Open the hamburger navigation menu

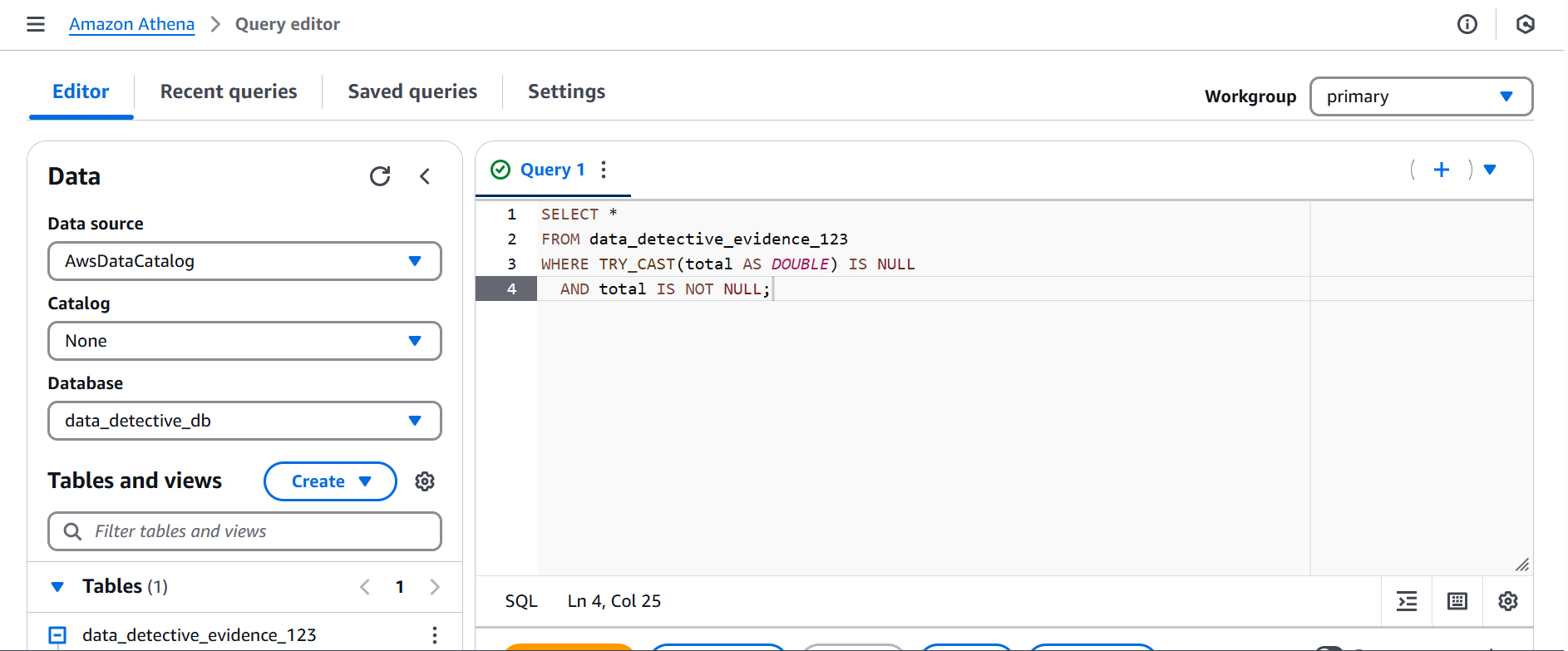point(36,24)
